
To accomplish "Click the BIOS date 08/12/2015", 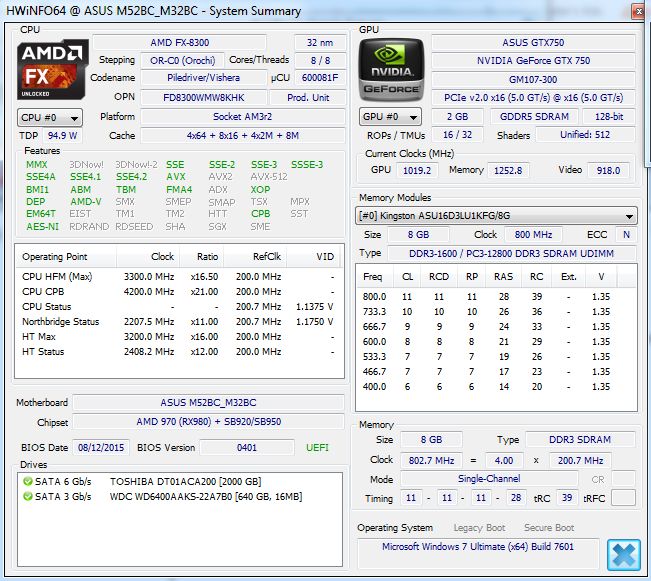I will [101, 448].
